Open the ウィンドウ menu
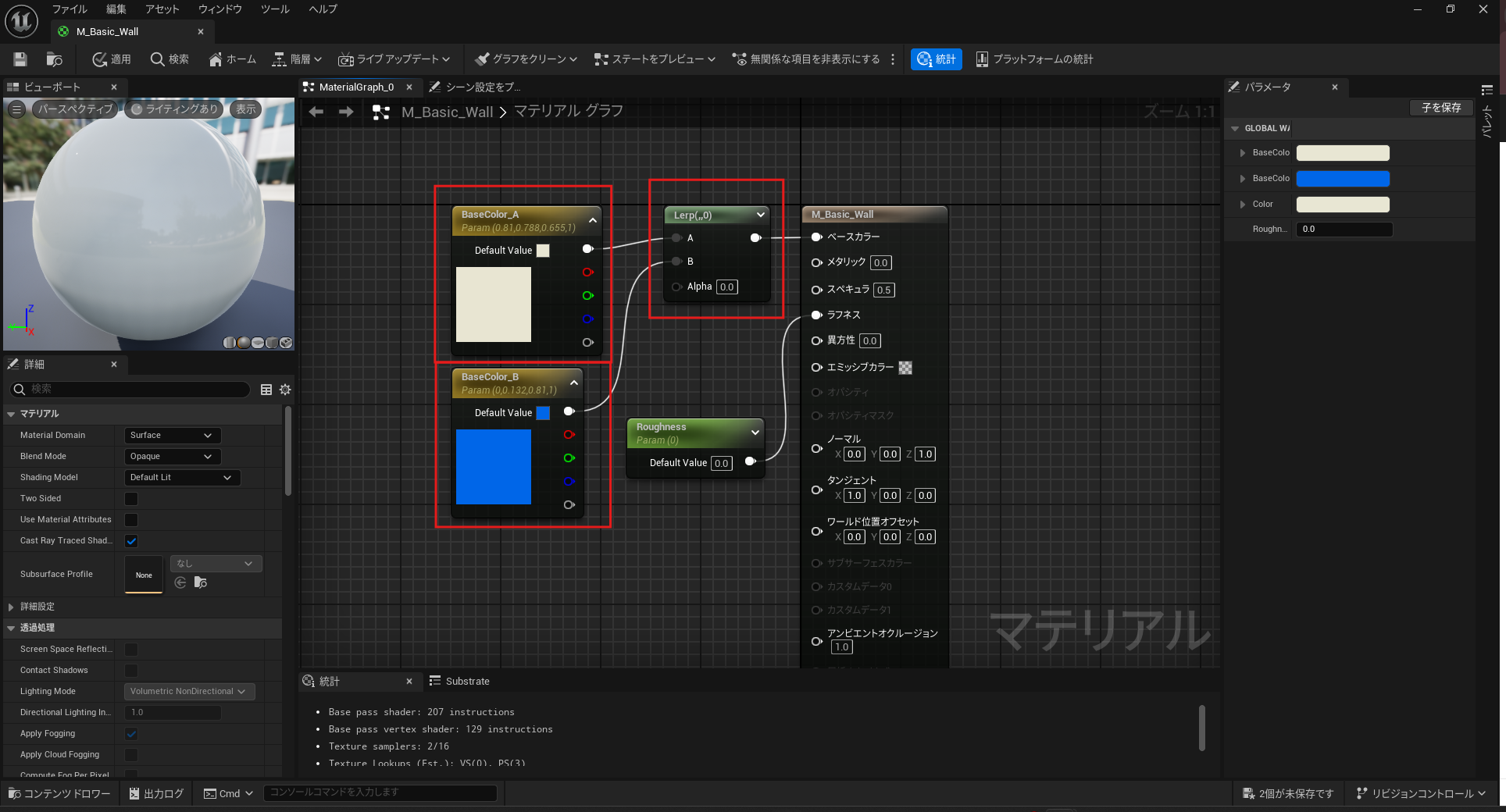The height and width of the screenshot is (812, 1506). (219, 9)
